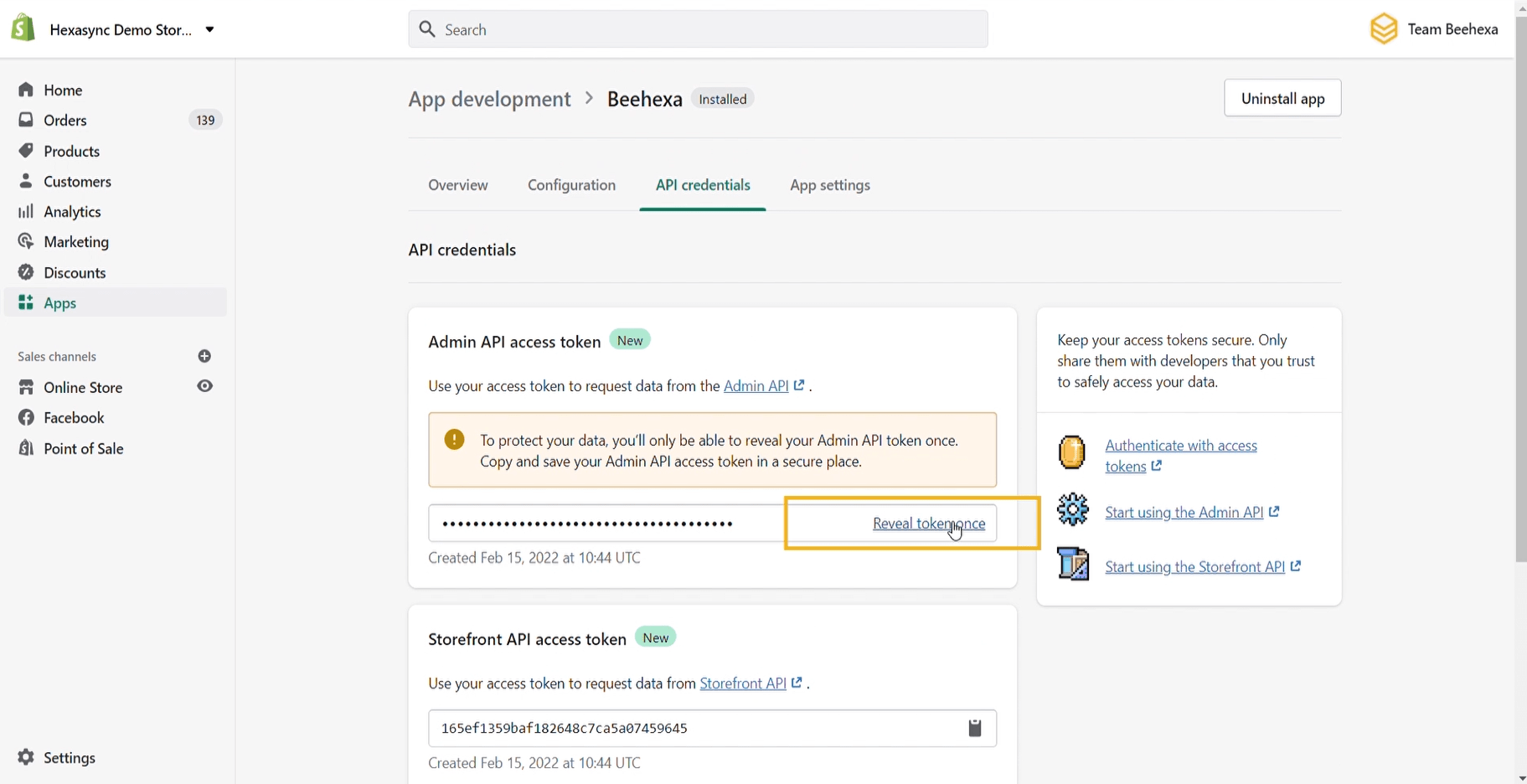Go back to App development breadcrumb
Screen dimensions: 1527x784
pyautogui.click(x=489, y=99)
